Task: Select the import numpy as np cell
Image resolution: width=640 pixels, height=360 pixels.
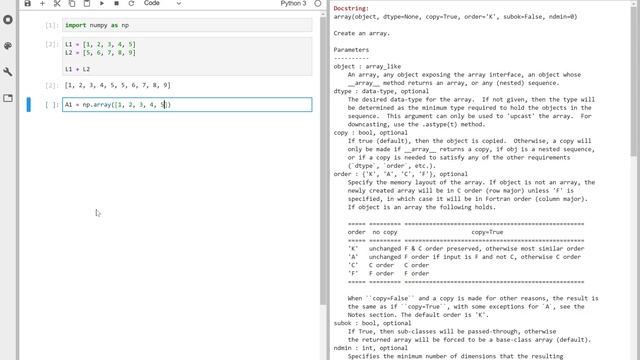Action: coord(187,25)
